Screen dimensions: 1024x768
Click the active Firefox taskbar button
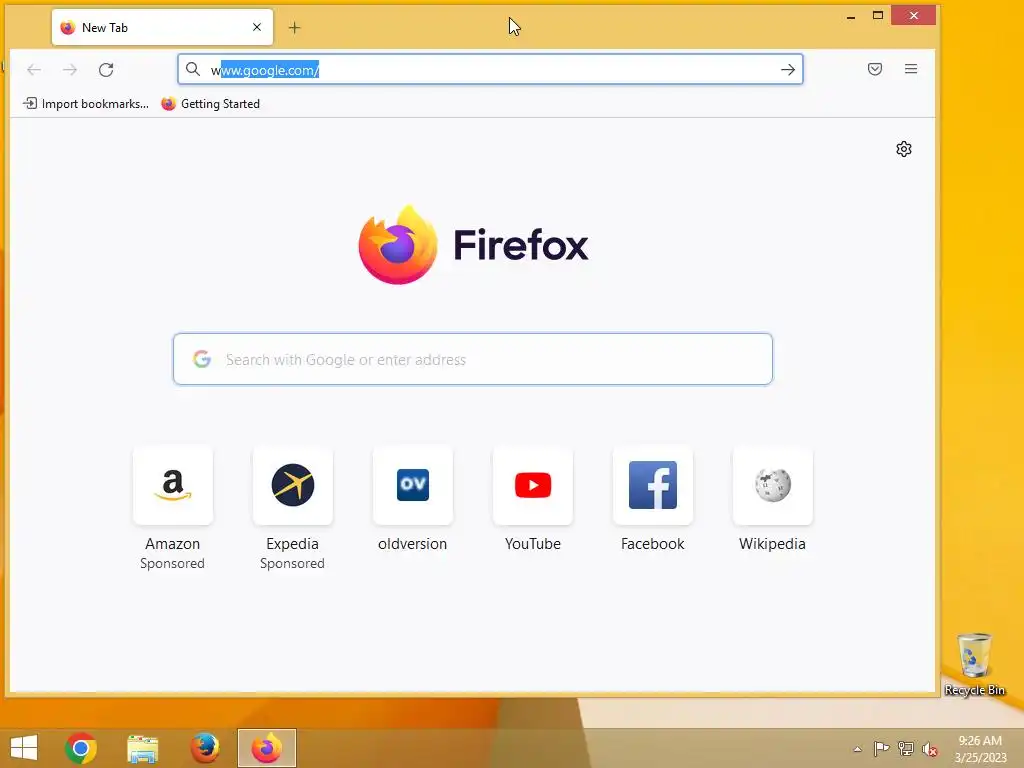[x=266, y=748]
